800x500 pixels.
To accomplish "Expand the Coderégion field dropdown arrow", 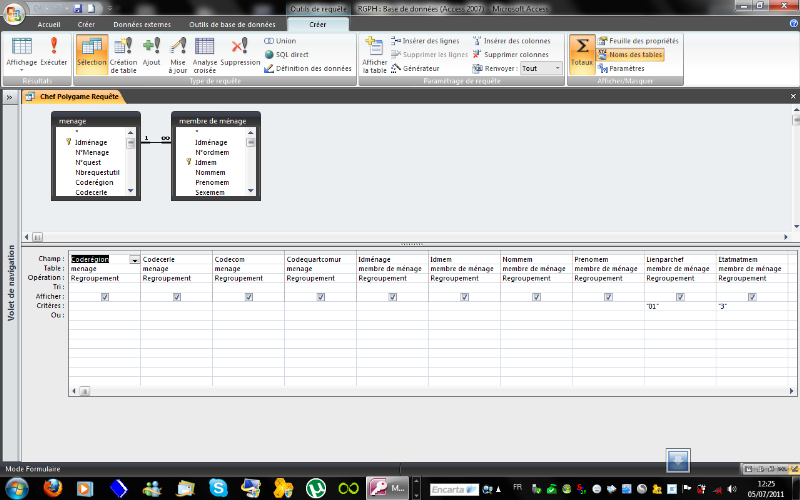I will coord(135,260).
